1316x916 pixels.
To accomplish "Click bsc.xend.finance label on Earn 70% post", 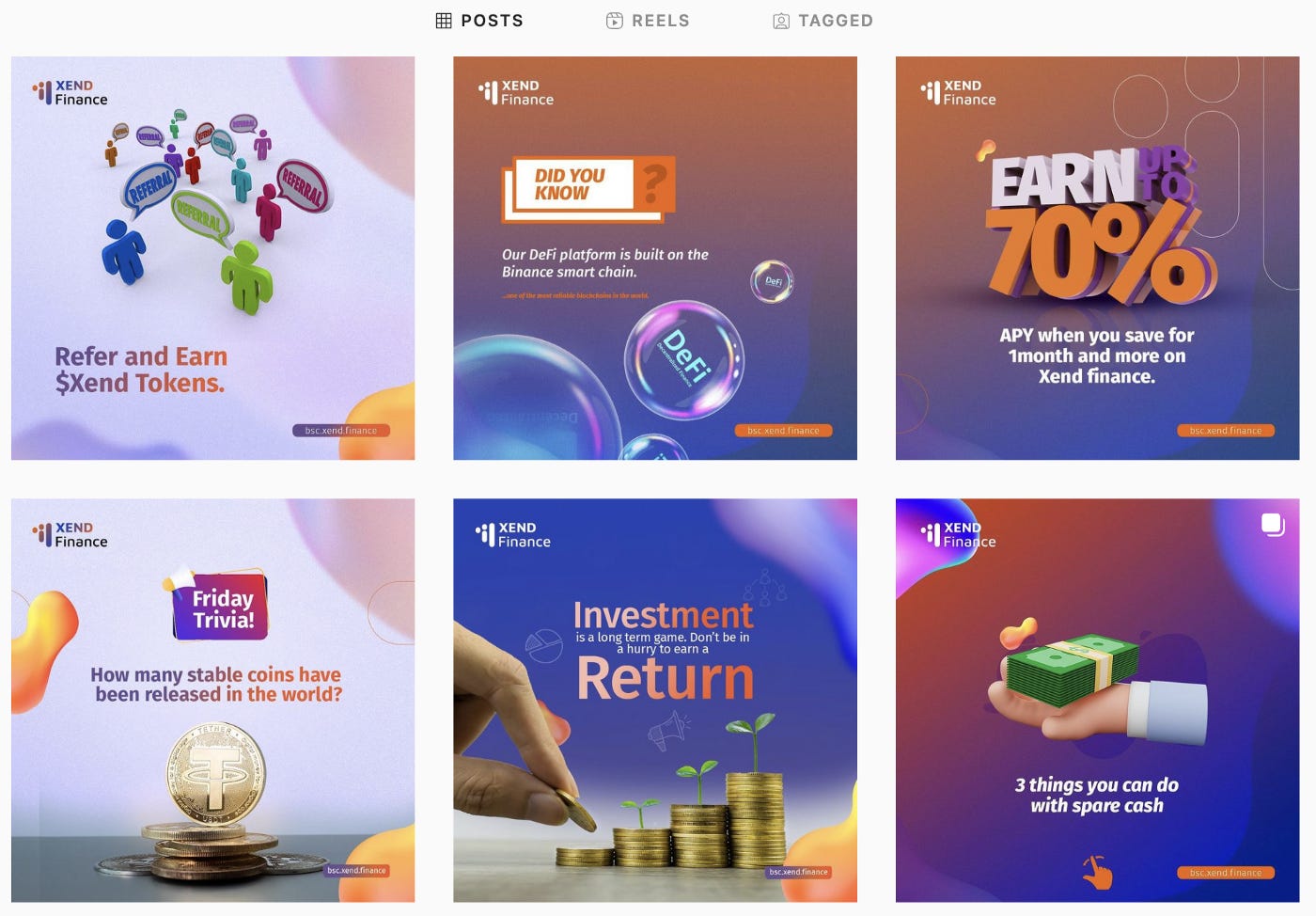I will (x=1226, y=431).
